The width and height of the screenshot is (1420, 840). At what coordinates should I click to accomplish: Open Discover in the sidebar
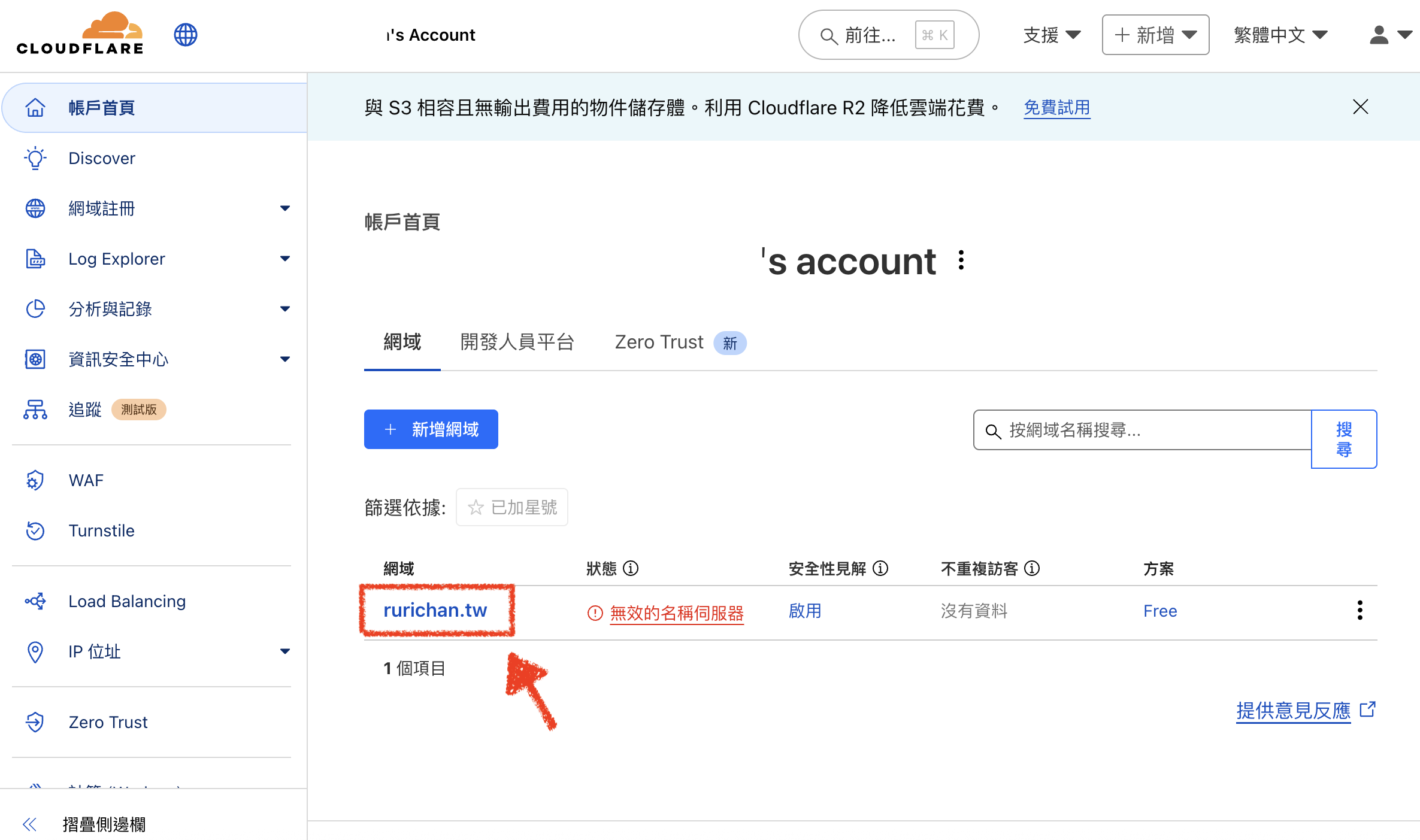[102, 158]
